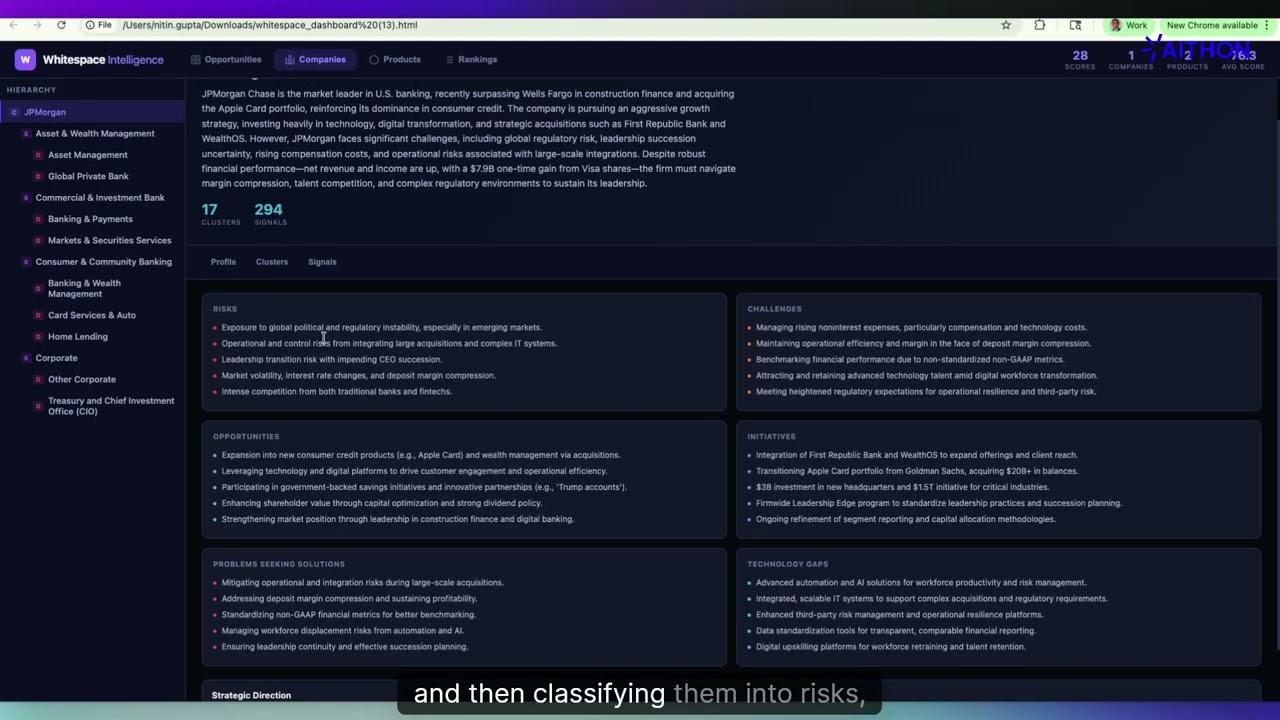
Task: Click 'Digital upskilling platforms for workforce retraining' item
Action: click(891, 647)
